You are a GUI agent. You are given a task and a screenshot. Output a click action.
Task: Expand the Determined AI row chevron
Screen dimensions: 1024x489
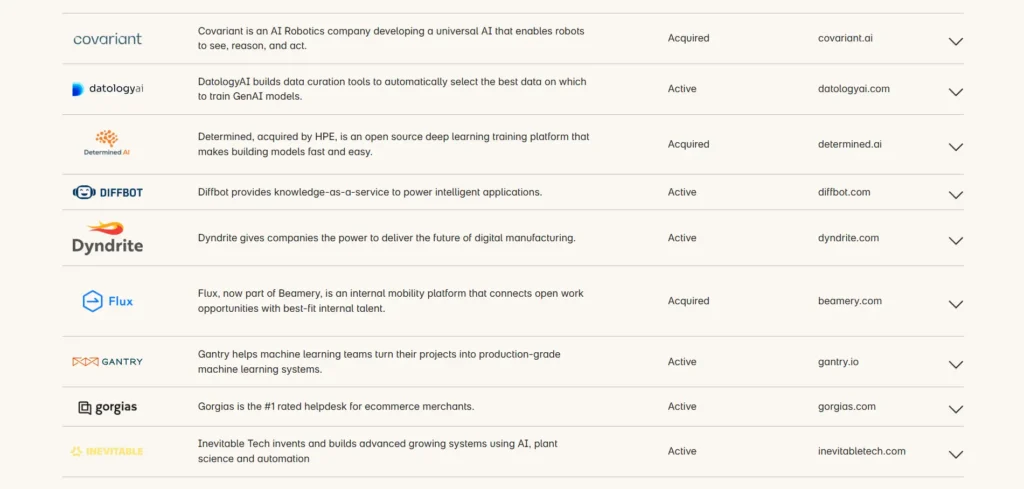pos(955,147)
